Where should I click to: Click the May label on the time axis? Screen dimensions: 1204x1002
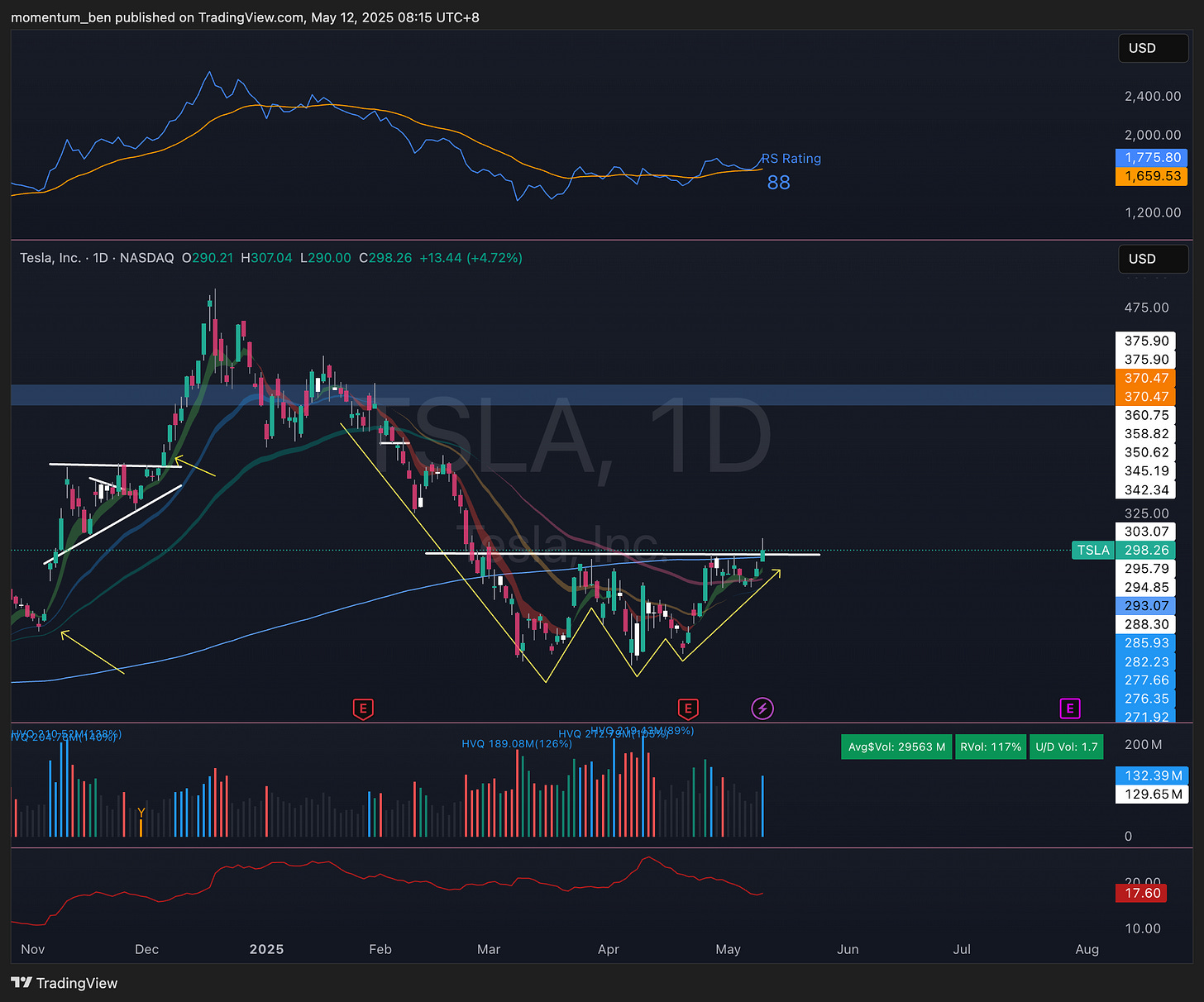coord(728,949)
